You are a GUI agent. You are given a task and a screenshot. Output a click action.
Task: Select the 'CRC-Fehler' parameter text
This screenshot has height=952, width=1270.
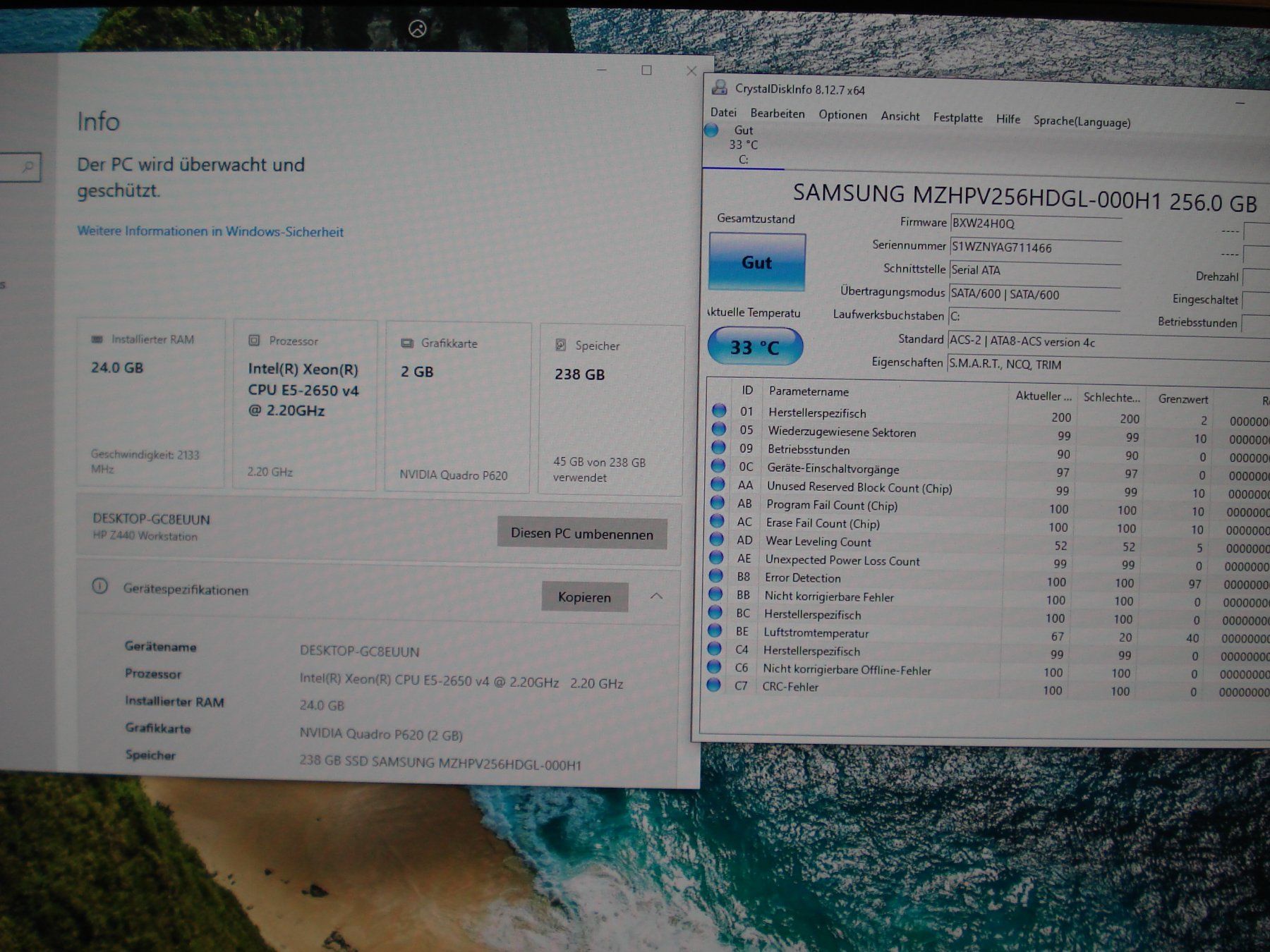point(790,687)
